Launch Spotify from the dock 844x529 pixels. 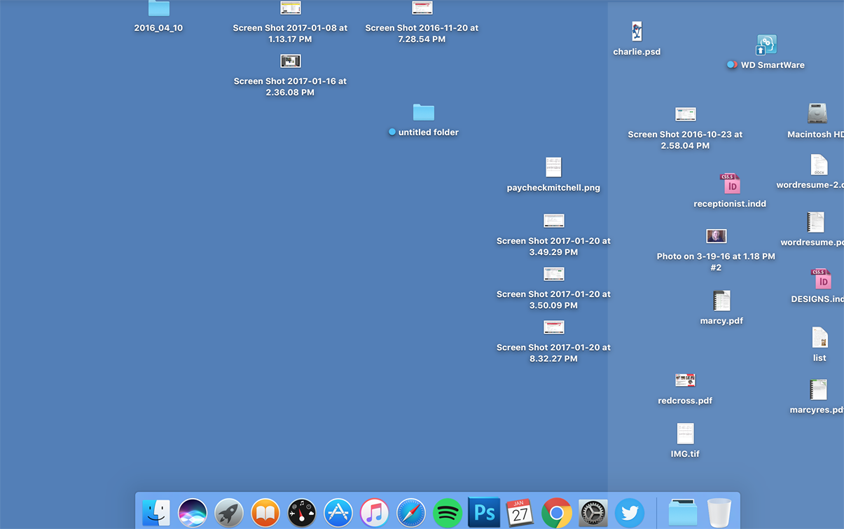tap(447, 512)
